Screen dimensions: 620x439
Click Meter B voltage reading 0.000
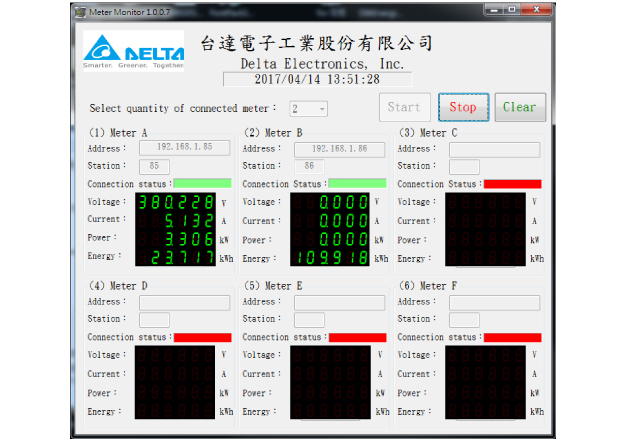coord(344,202)
